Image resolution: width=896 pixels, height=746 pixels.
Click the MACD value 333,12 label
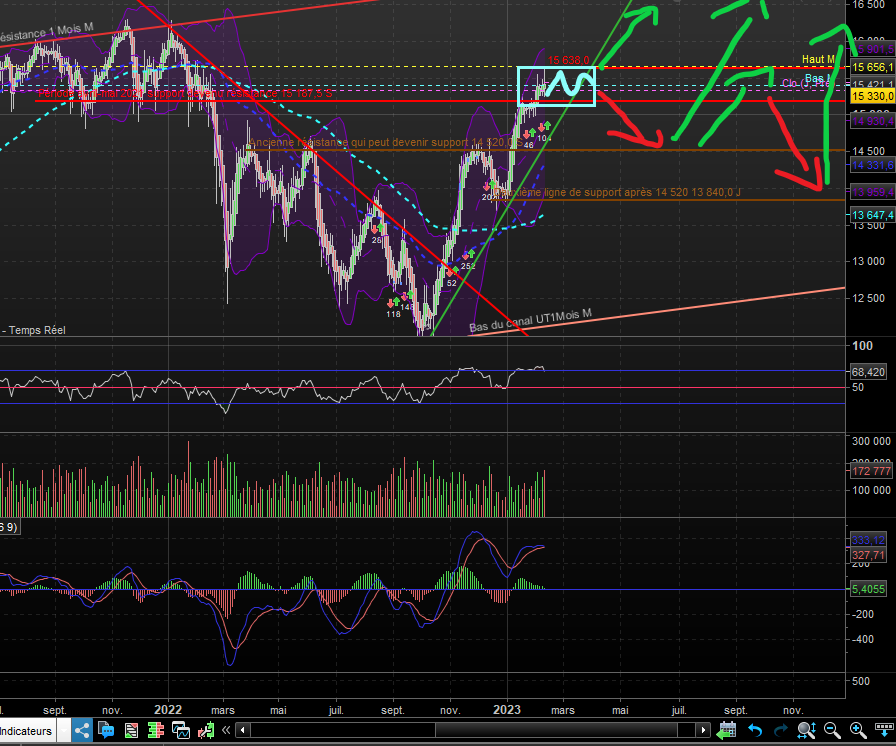coord(868,540)
